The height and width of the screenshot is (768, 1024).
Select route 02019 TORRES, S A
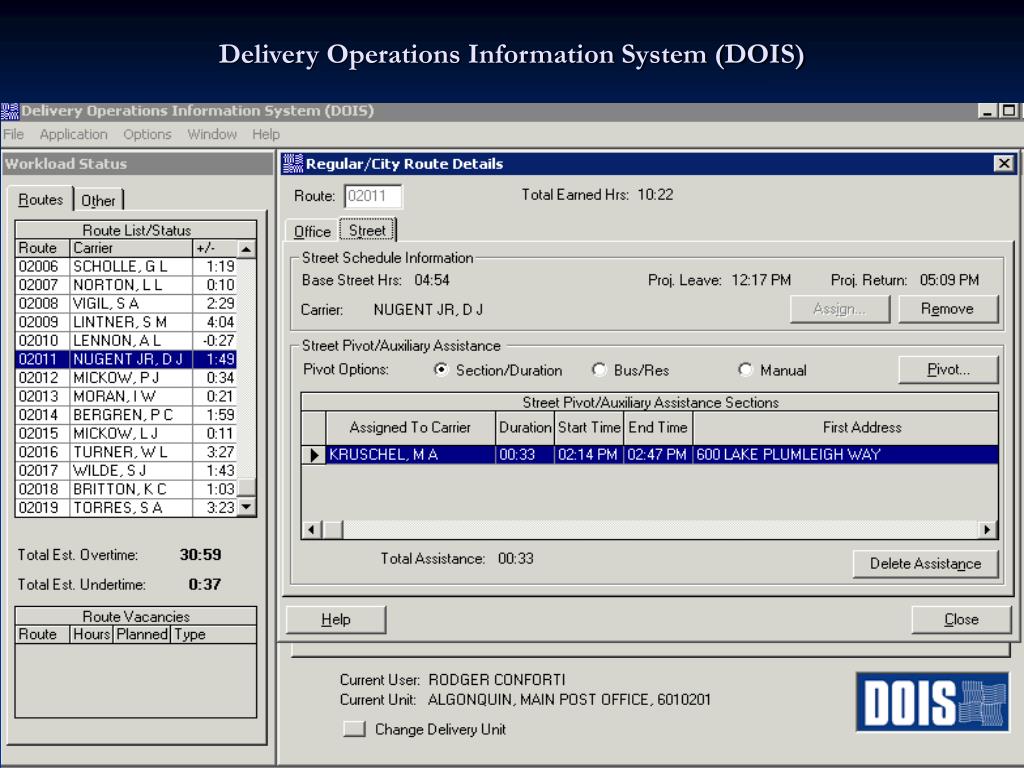tap(126, 507)
